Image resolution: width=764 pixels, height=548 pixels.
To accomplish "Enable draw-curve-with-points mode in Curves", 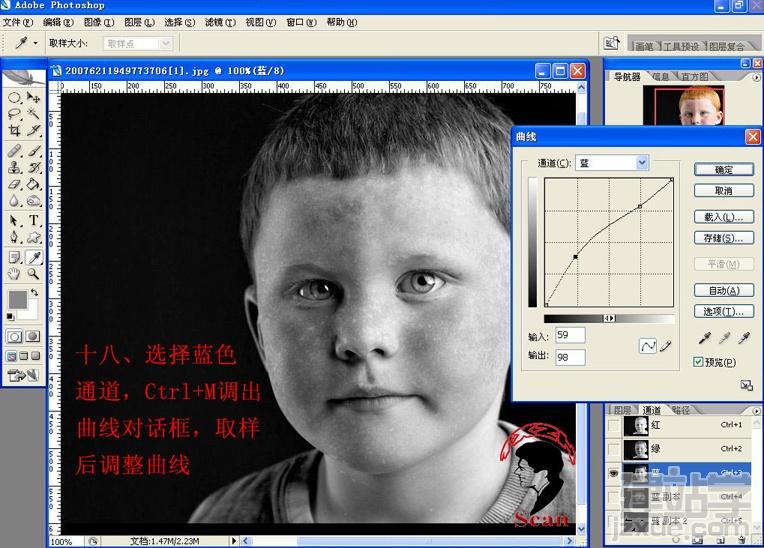I will 648,346.
